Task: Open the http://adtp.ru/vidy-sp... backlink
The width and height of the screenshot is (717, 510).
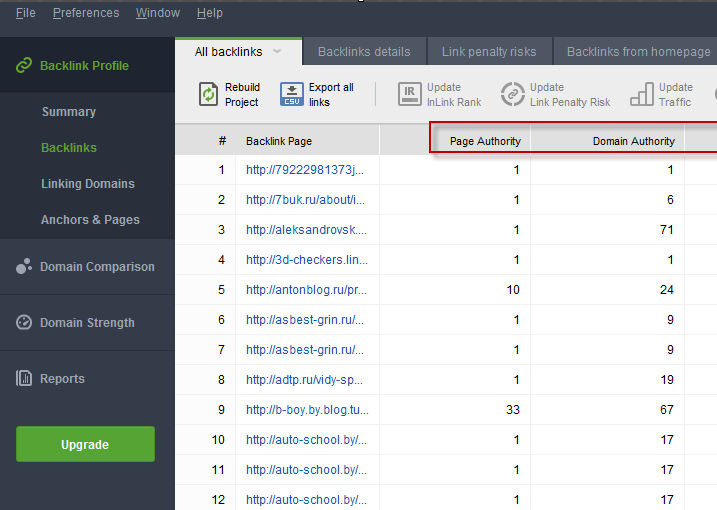Action: tap(305, 380)
